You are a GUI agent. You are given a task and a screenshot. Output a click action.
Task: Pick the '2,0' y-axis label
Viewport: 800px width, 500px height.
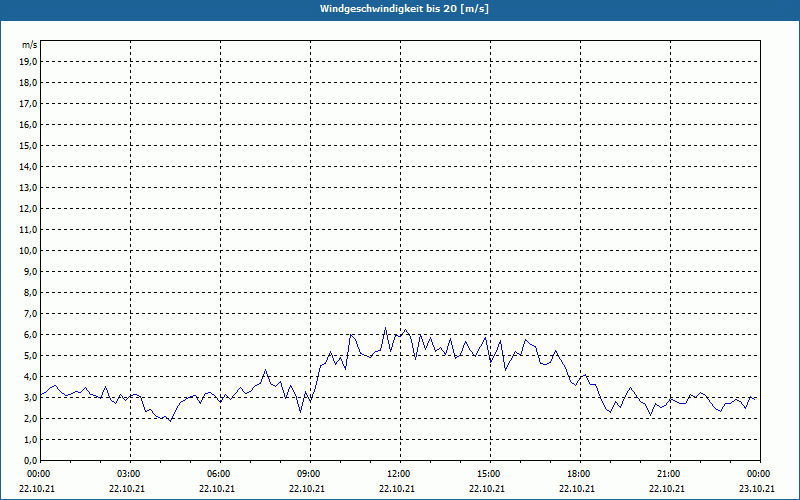pos(30,418)
